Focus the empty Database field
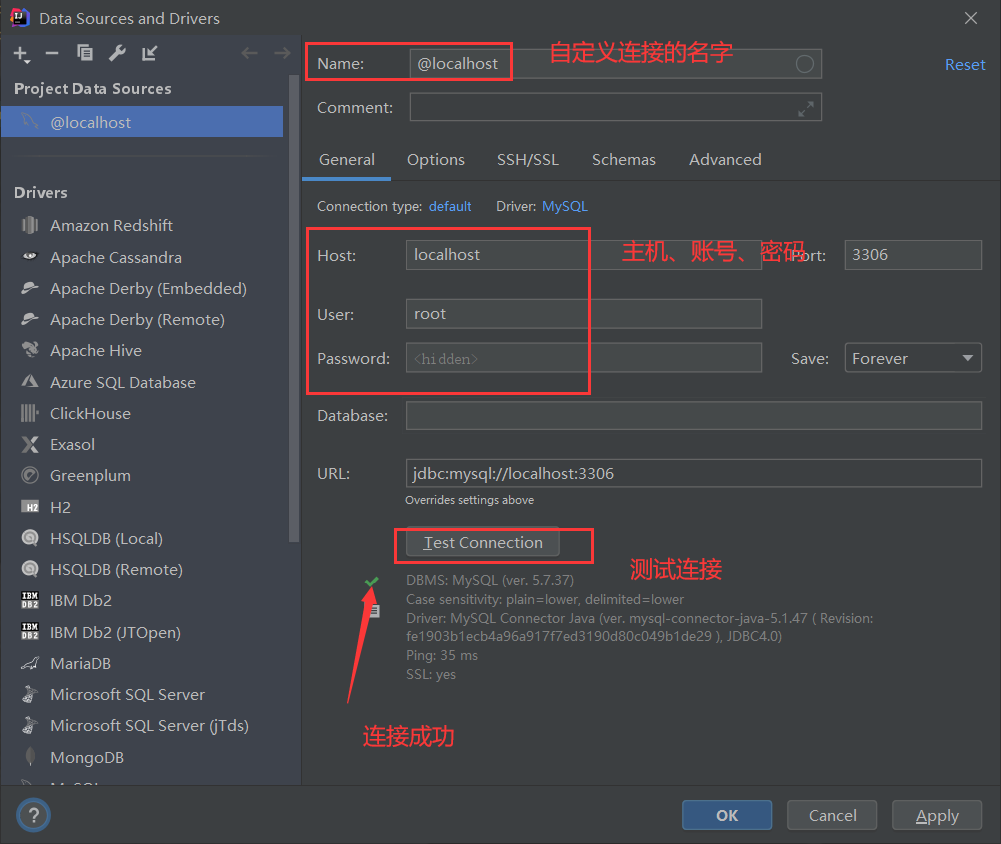Screen dimensions: 1001x844 (x=693, y=416)
